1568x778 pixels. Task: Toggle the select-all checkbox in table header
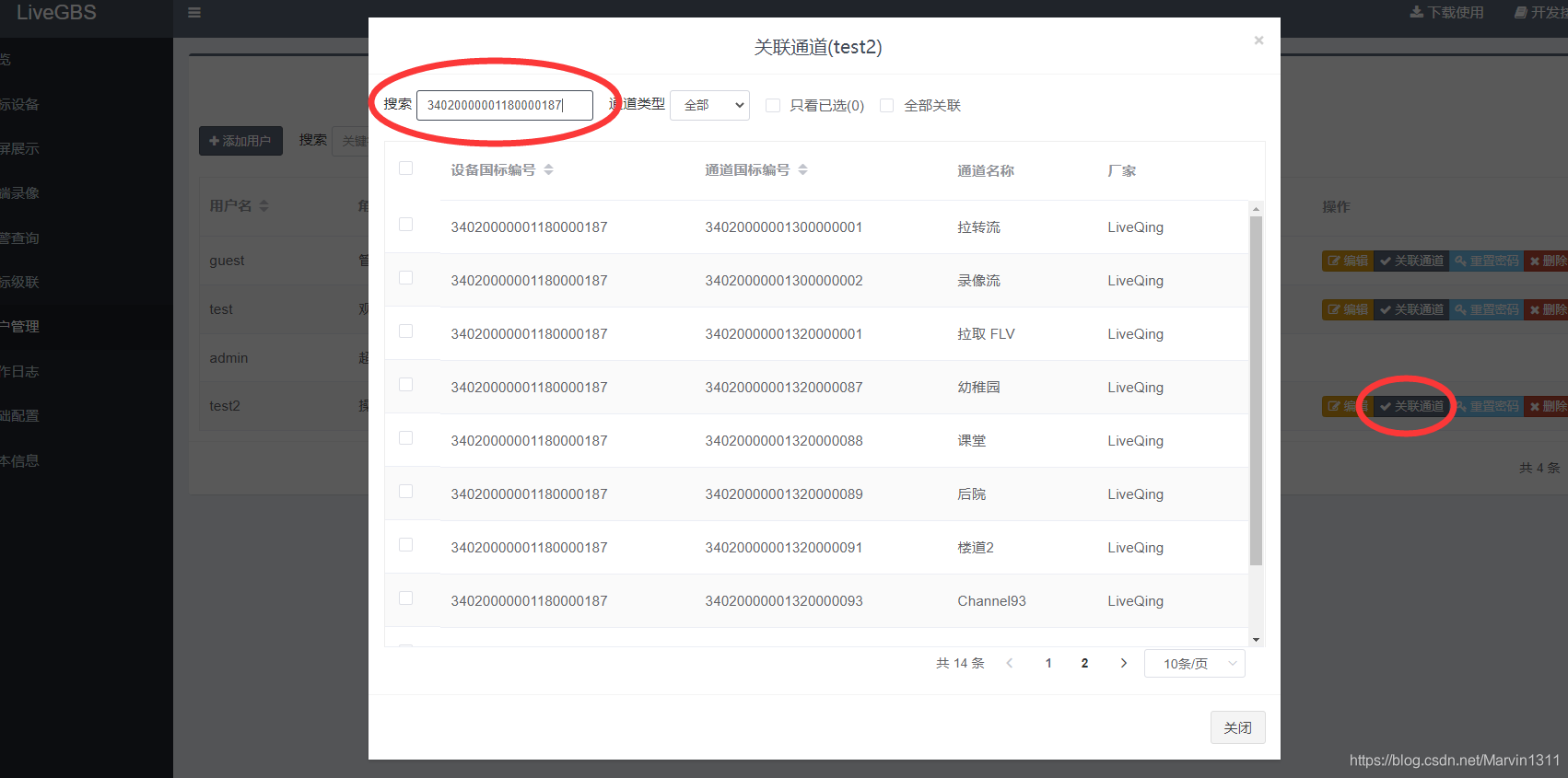(405, 168)
